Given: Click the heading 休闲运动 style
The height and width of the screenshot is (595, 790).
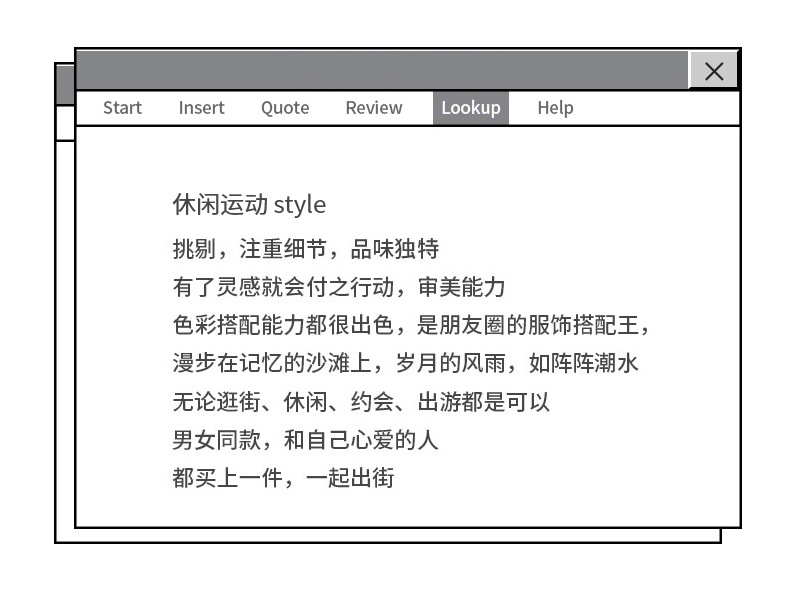Looking at the screenshot, I should 249,205.
